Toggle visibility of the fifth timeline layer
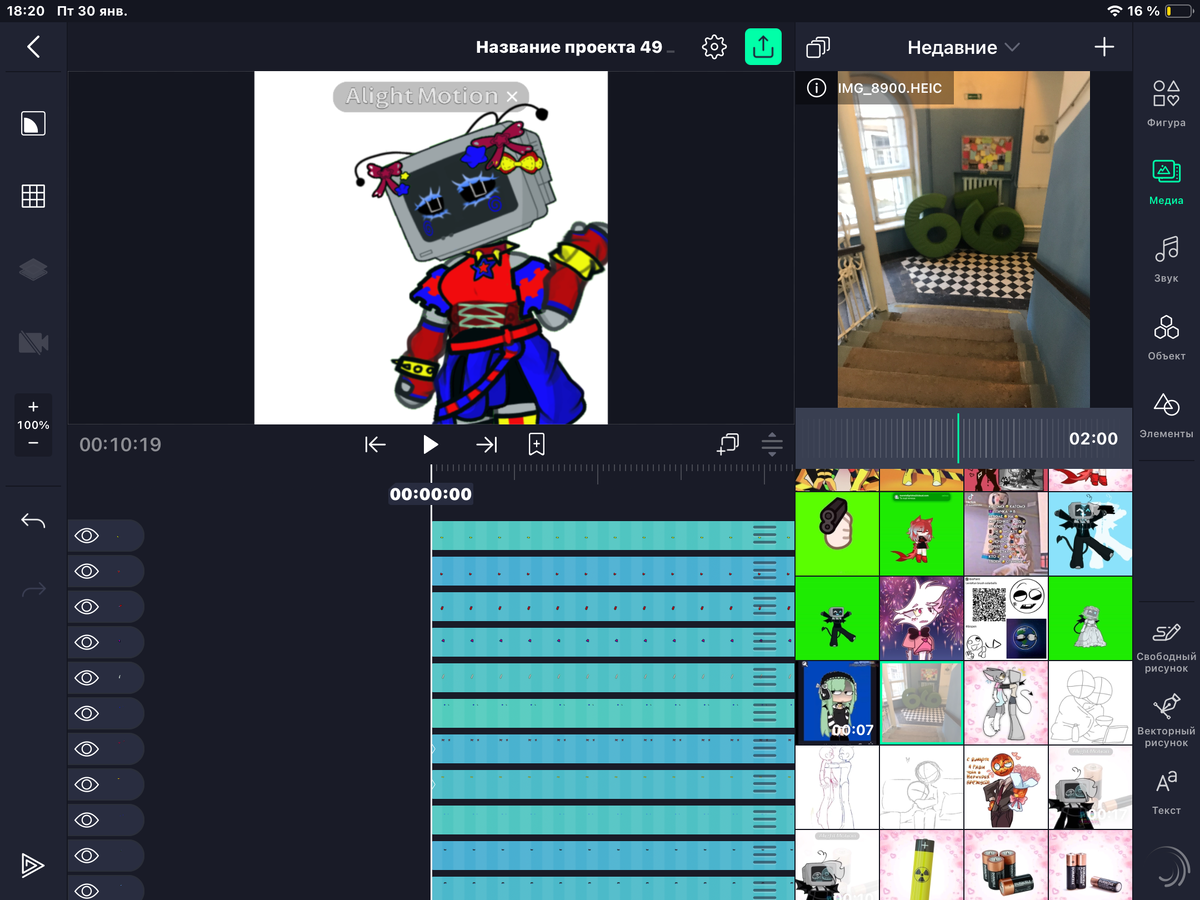 tap(87, 678)
